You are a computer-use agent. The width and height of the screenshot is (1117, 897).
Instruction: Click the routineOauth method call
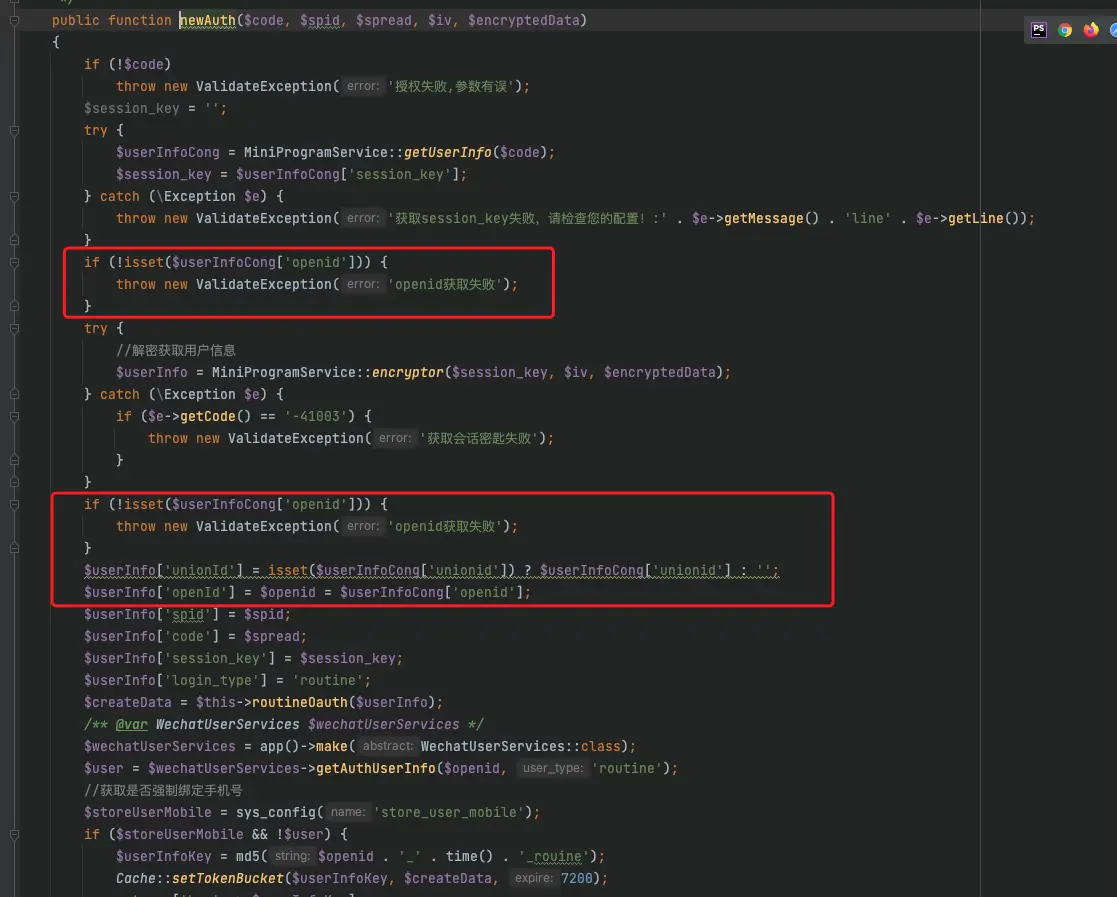tap(299, 703)
